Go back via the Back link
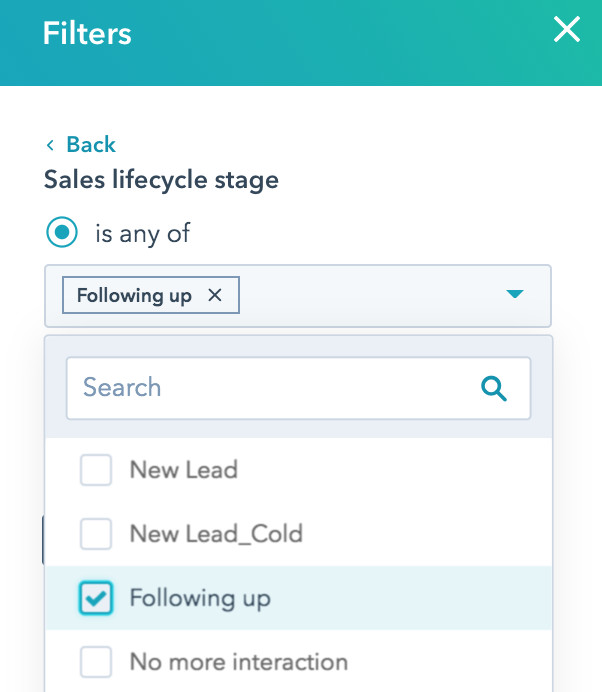Image resolution: width=602 pixels, height=692 pixels. pyautogui.click(x=90, y=145)
